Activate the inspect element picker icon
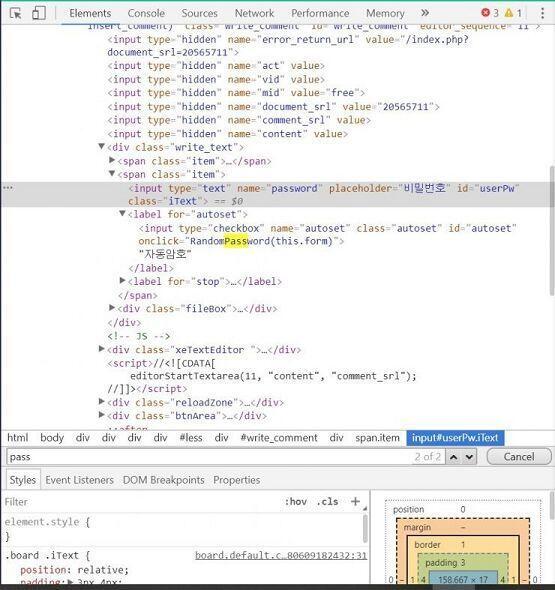555x590 pixels. 16,14
